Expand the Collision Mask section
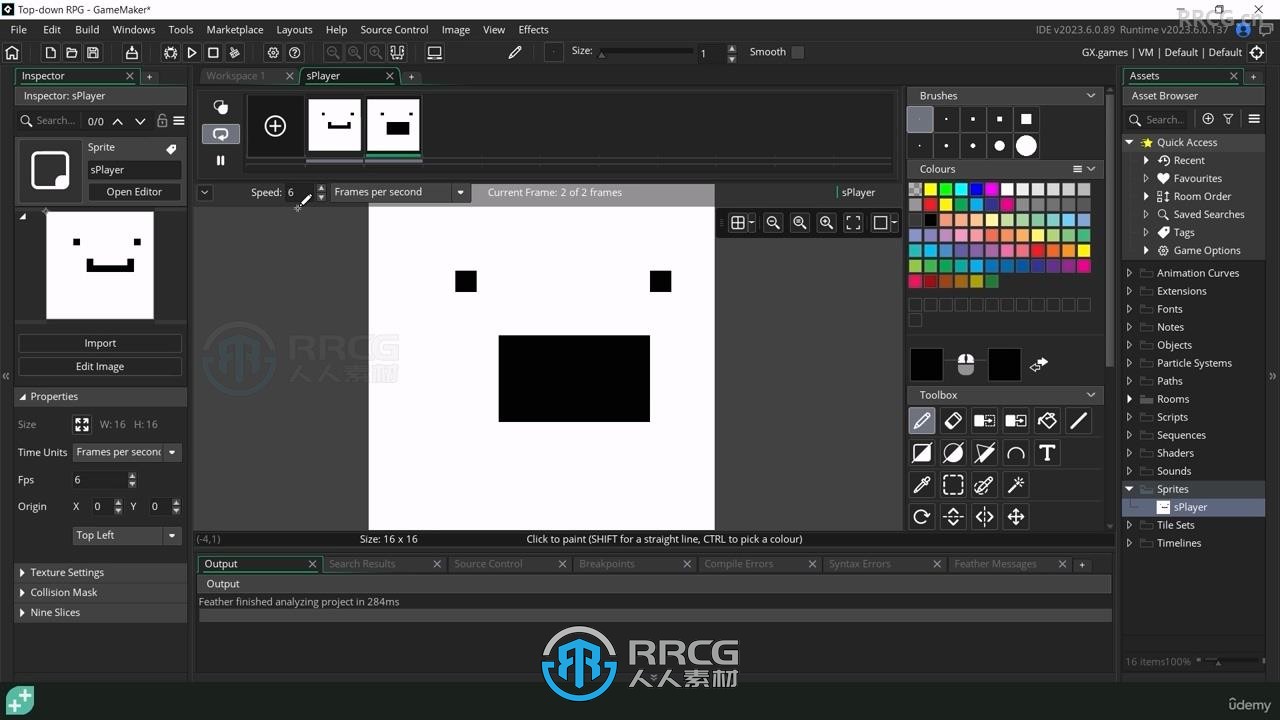Viewport: 1280px width, 720px height. 100,592
